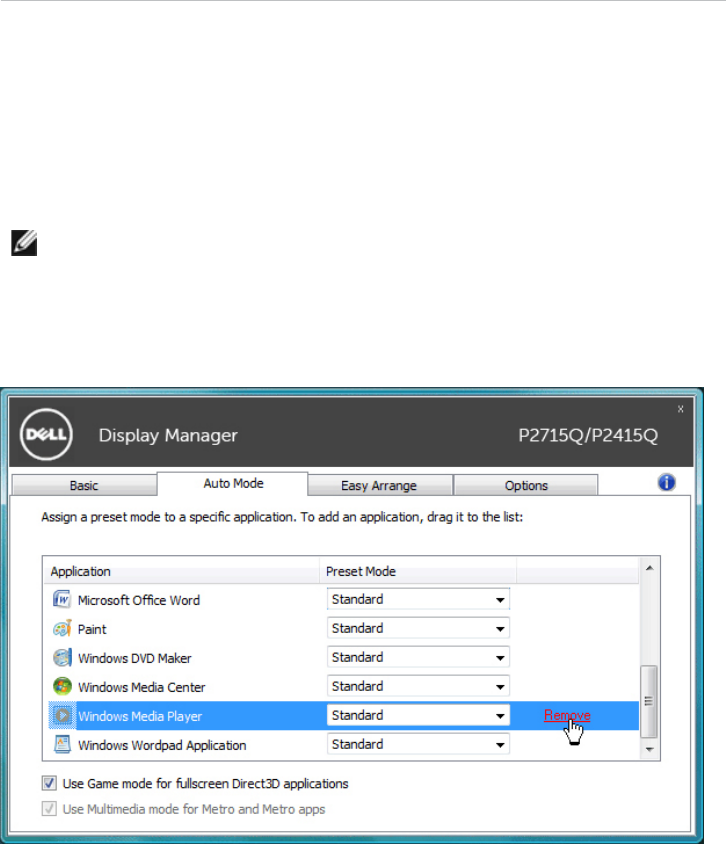Switch to the Auto Mode tab
Image resolution: width=726 pixels, height=844 pixels.
point(233,483)
